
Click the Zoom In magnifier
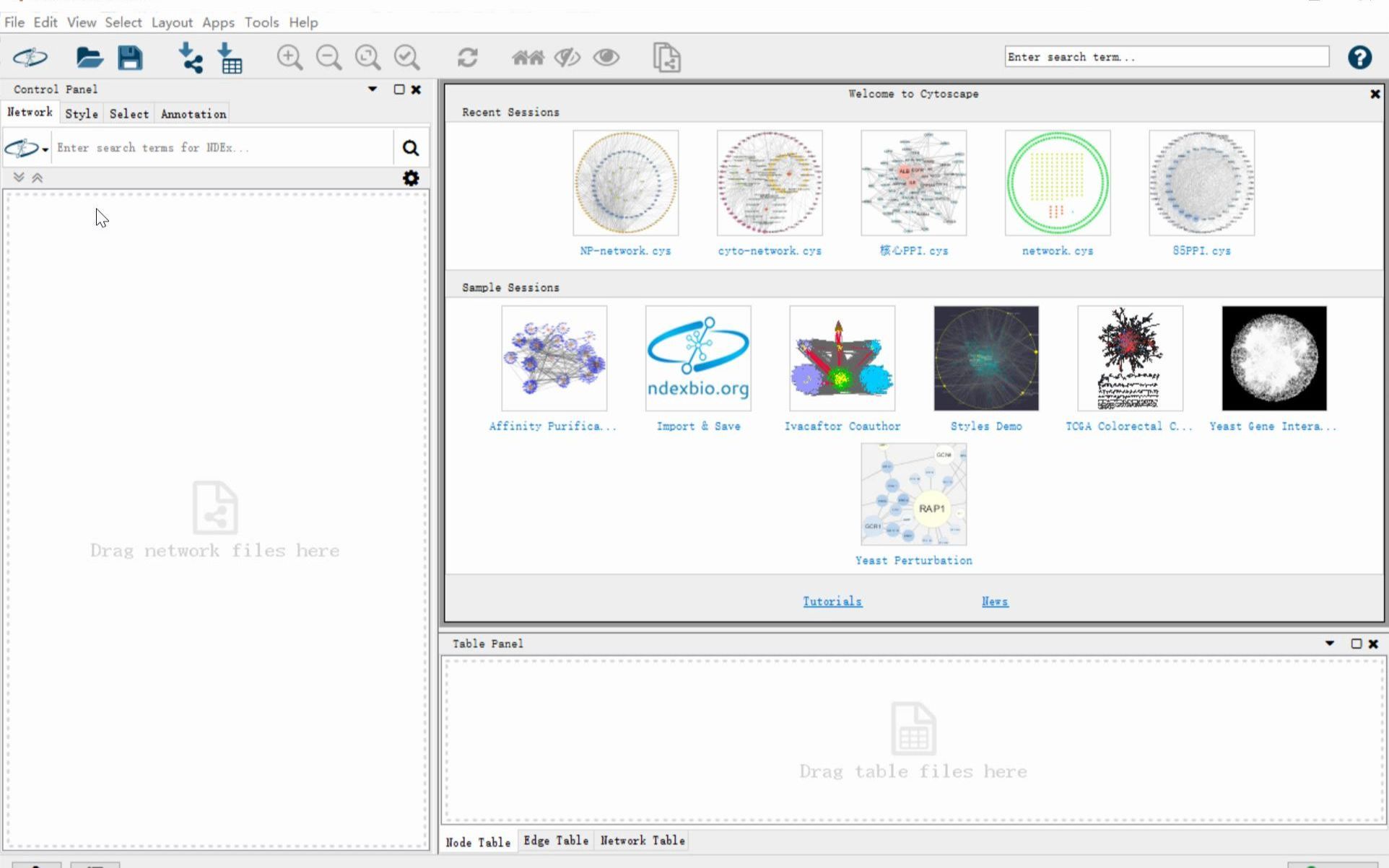click(x=289, y=57)
